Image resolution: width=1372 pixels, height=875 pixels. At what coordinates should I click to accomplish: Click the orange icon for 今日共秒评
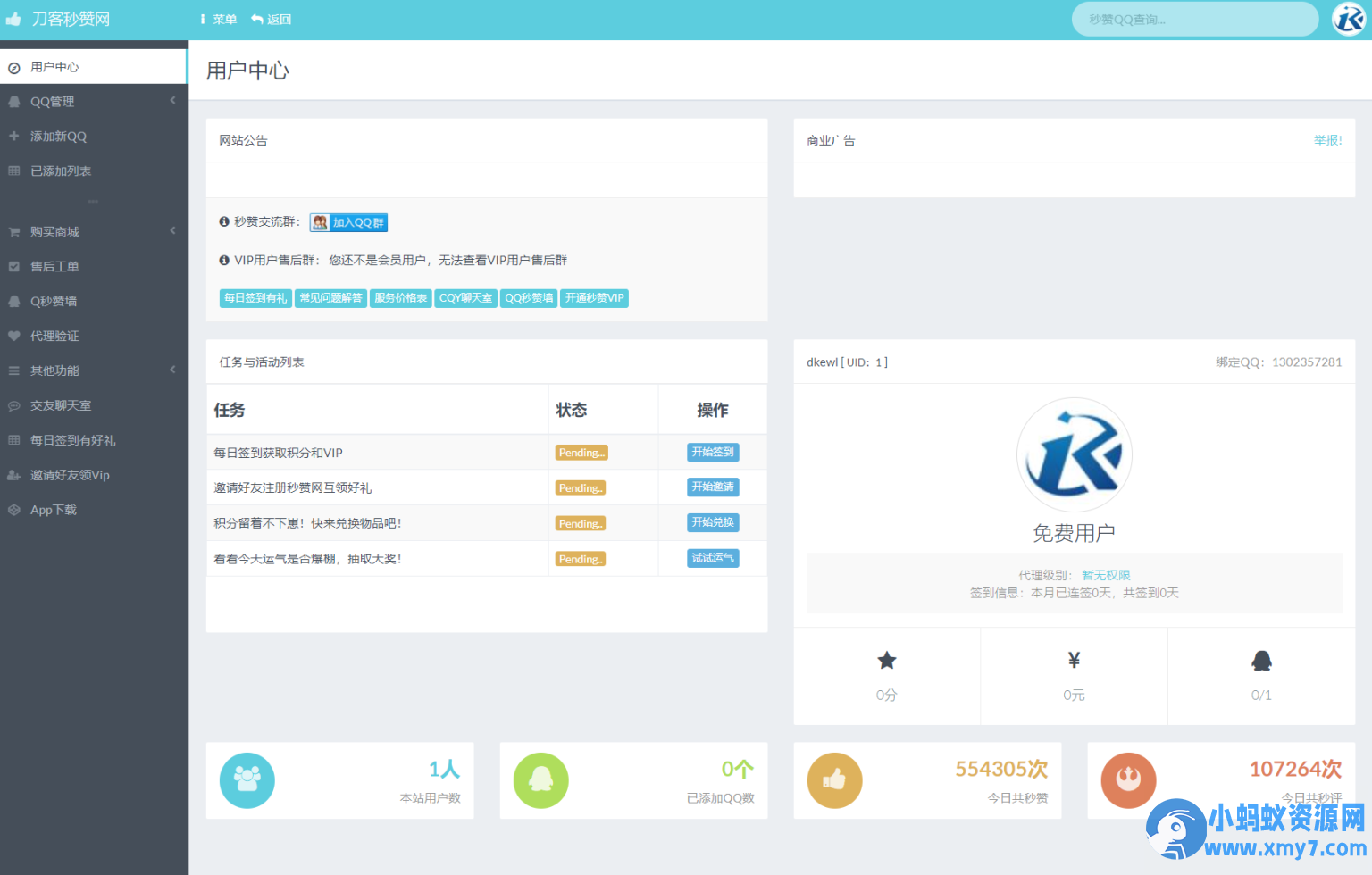[1128, 780]
